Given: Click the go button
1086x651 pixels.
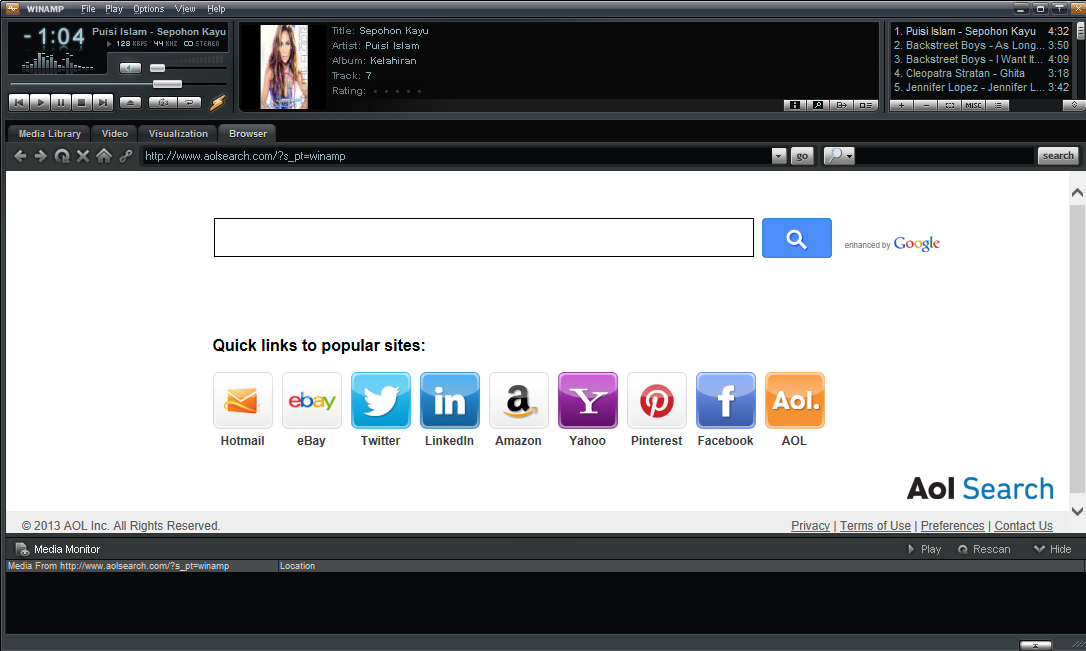Looking at the screenshot, I should coord(802,156).
